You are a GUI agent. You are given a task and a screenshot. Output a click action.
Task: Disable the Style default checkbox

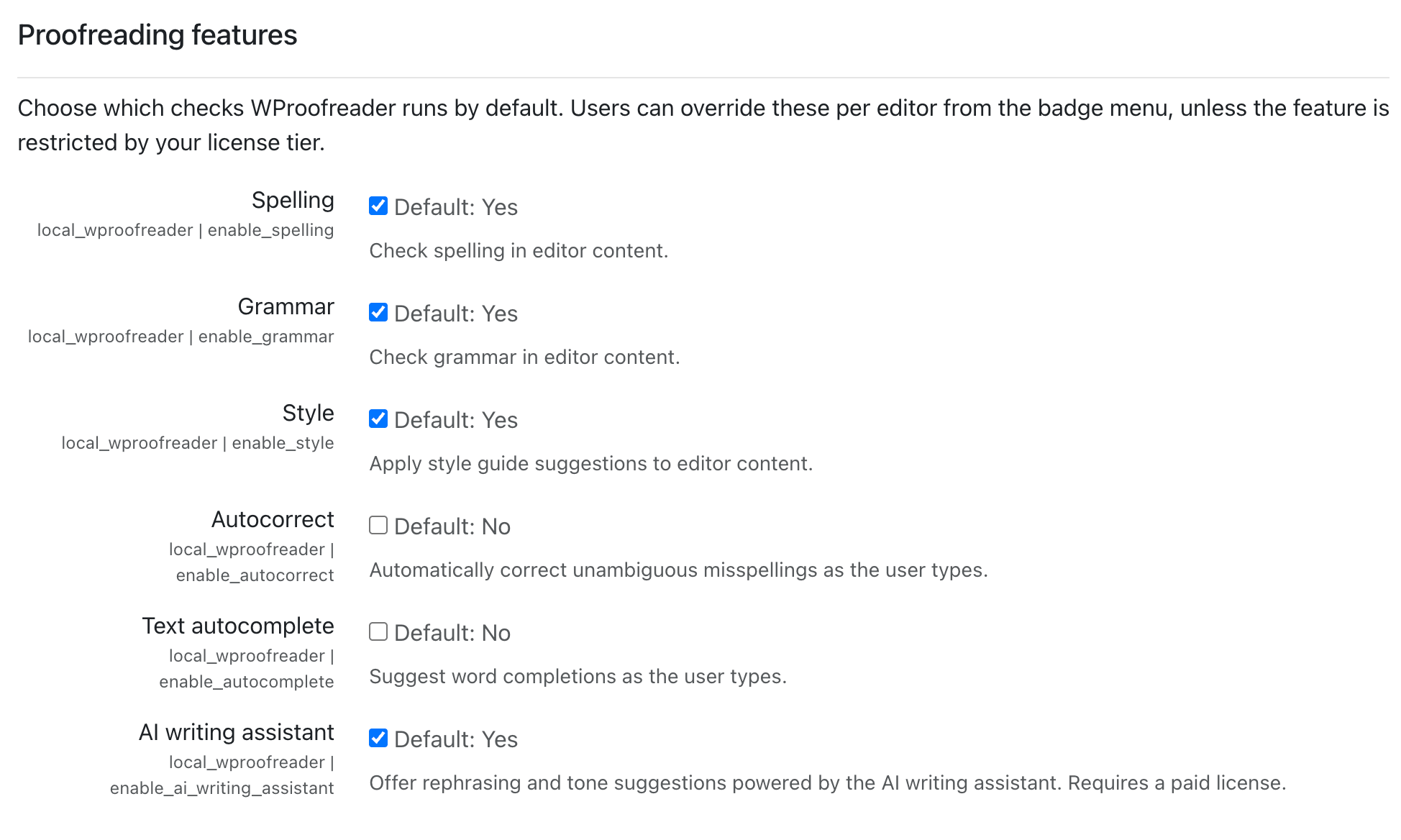378,419
